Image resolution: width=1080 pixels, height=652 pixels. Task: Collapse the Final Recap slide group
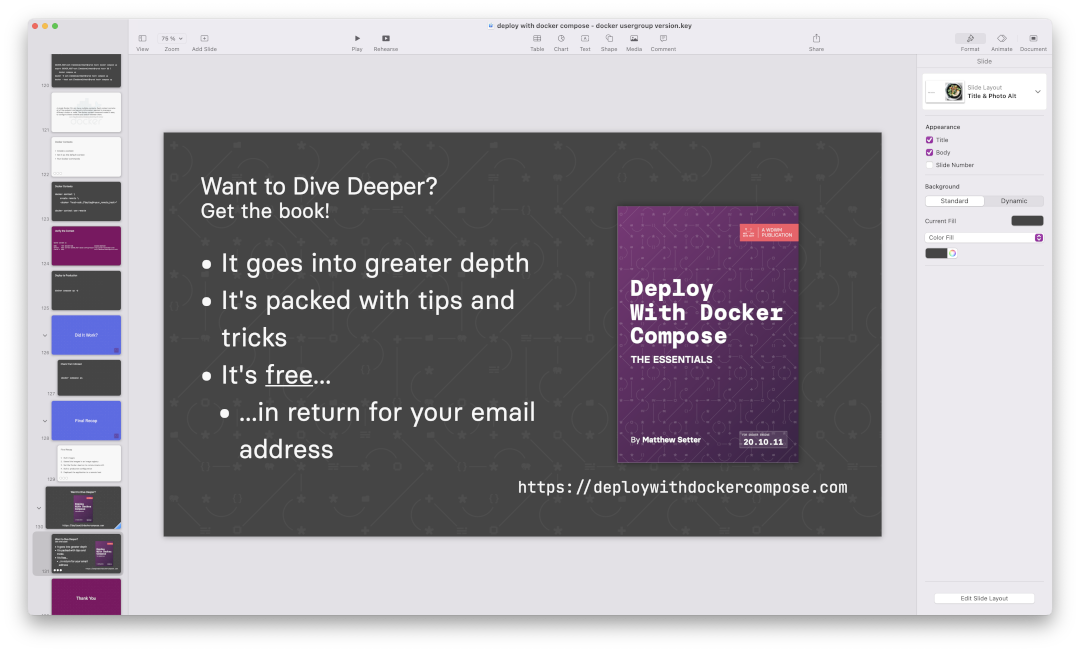point(45,421)
